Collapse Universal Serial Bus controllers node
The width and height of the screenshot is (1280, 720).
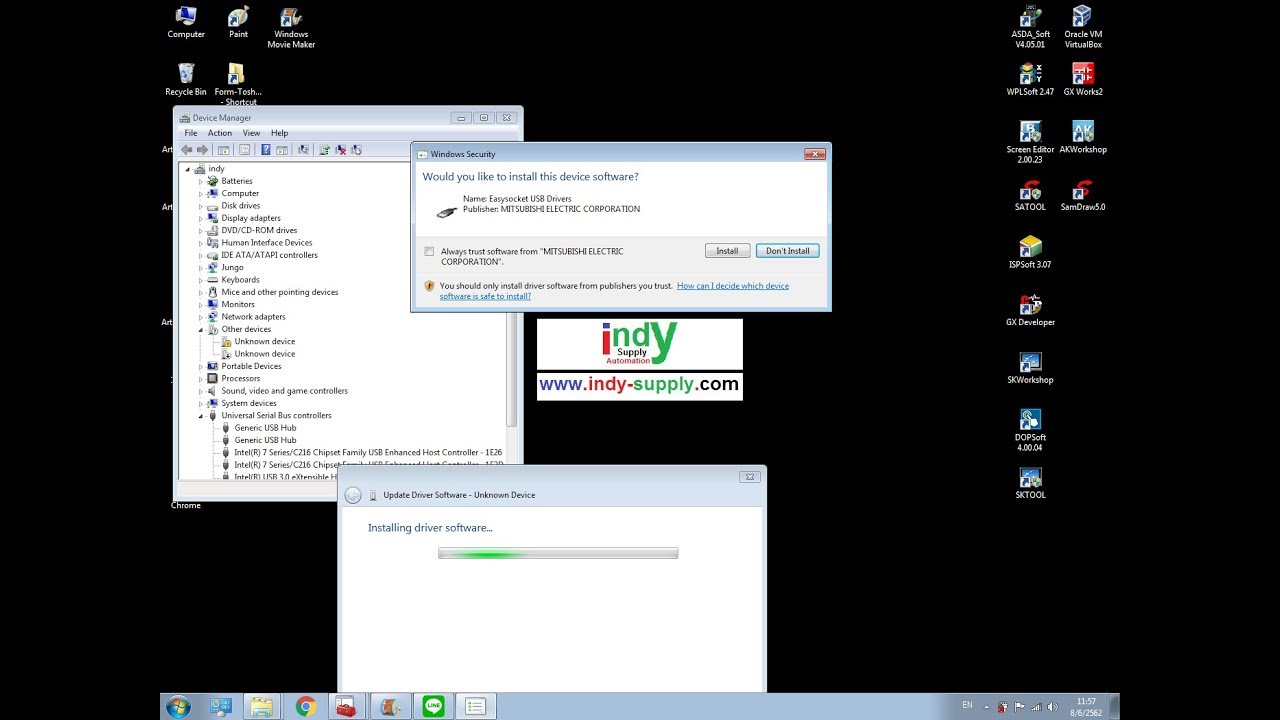pos(200,416)
